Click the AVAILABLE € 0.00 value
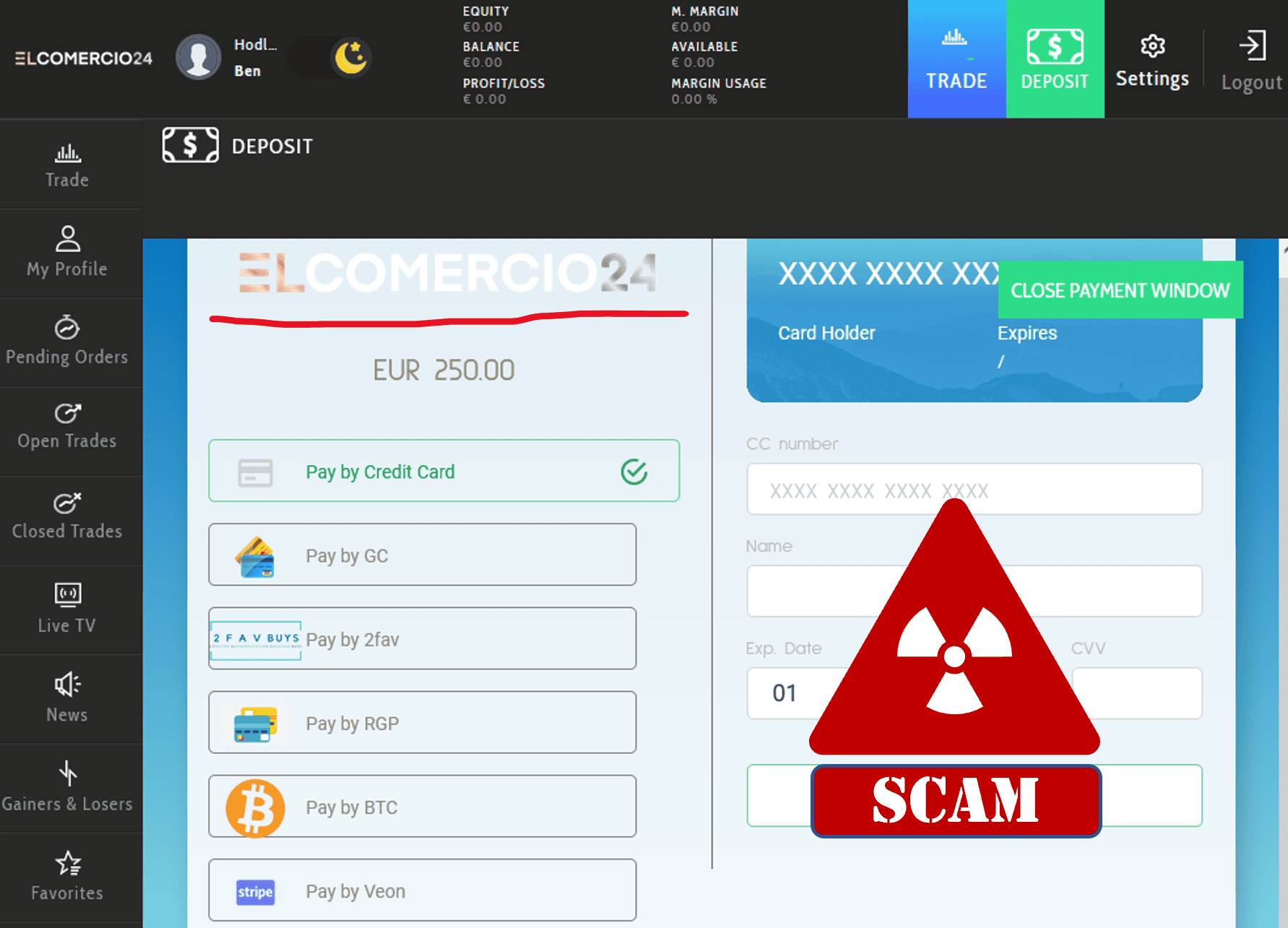This screenshot has width=1288, height=928. (x=693, y=63)
